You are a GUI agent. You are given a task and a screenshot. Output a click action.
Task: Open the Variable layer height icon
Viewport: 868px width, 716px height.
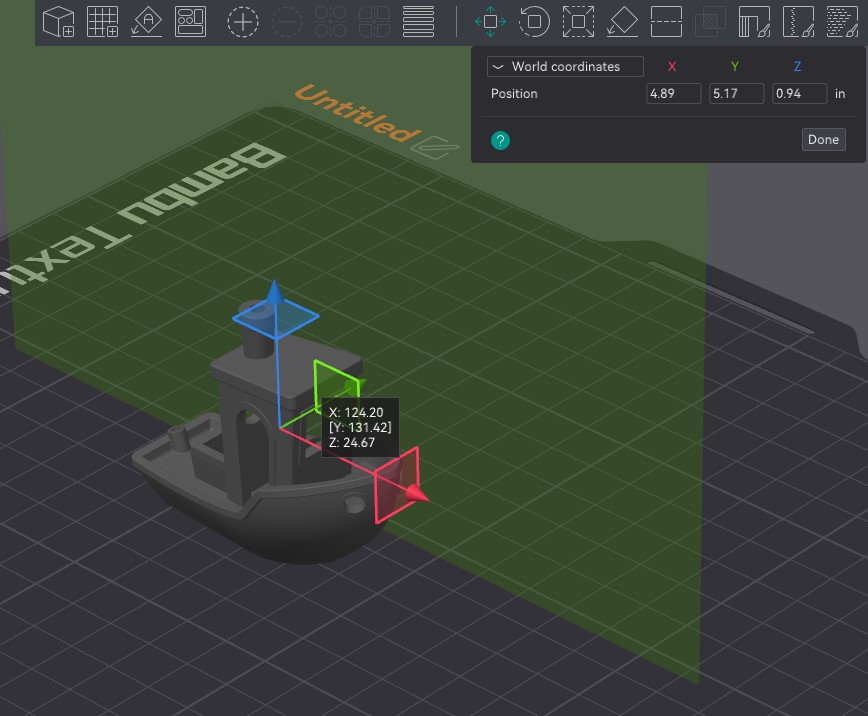pos(418,22)
